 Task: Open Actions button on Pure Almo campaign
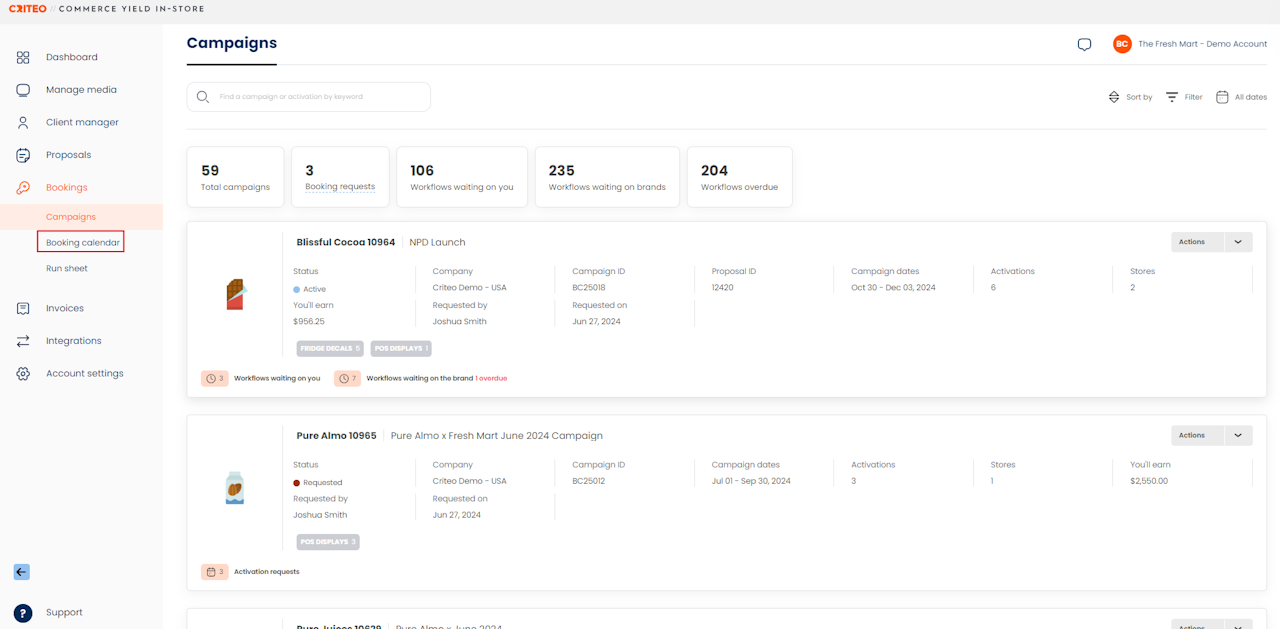(1198, 435)
